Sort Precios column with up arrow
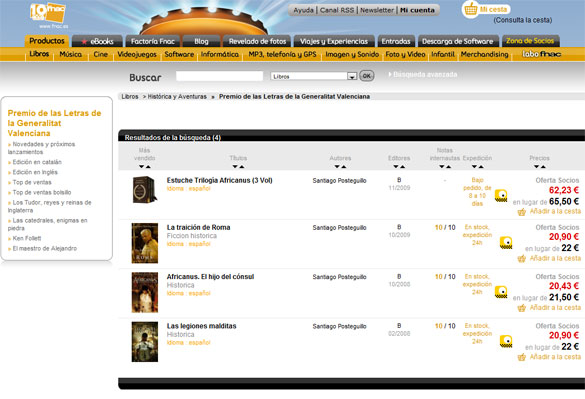Screen dimensions: 585x399 click(x=543, y=166)
